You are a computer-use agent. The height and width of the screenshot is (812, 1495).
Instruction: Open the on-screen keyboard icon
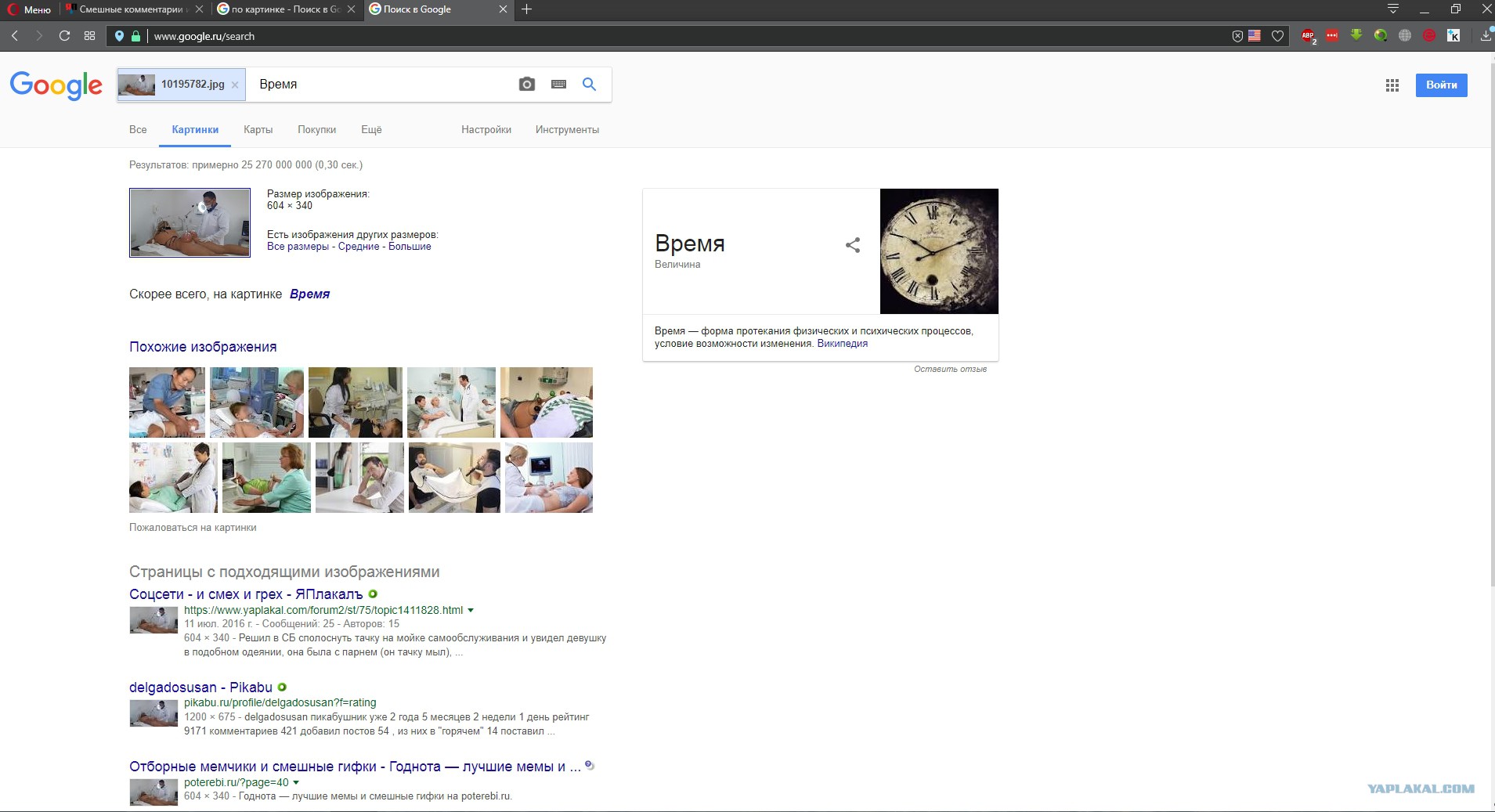(558, 84)
